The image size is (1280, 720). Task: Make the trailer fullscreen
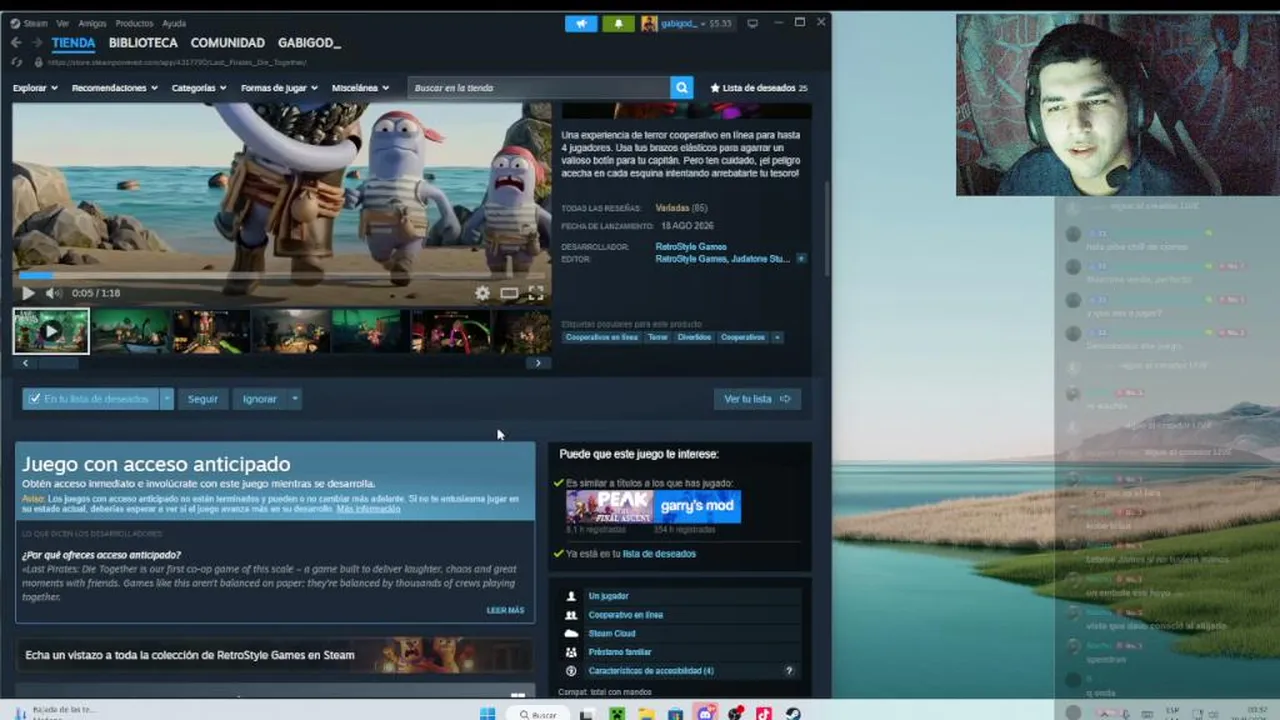[x=535, y=293]
